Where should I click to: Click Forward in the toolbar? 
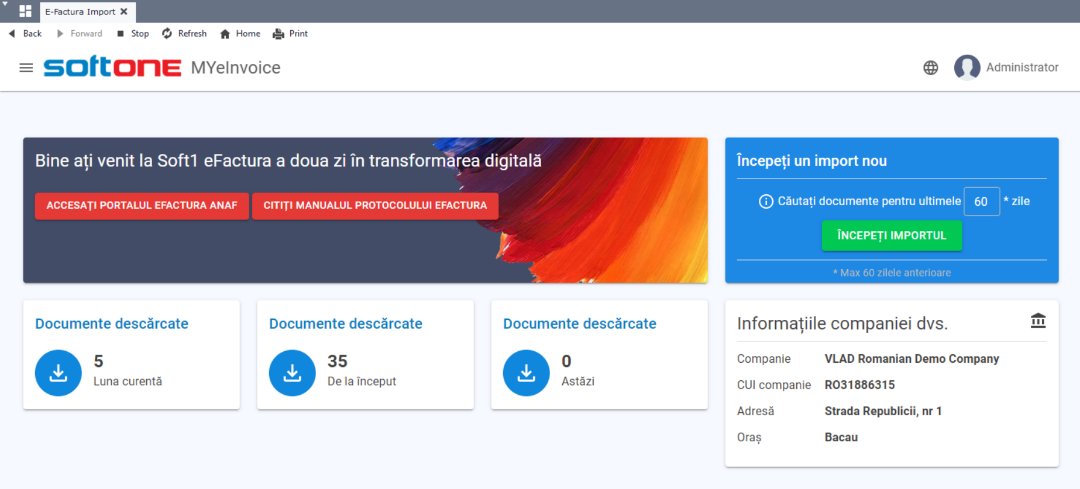[79, 33]
